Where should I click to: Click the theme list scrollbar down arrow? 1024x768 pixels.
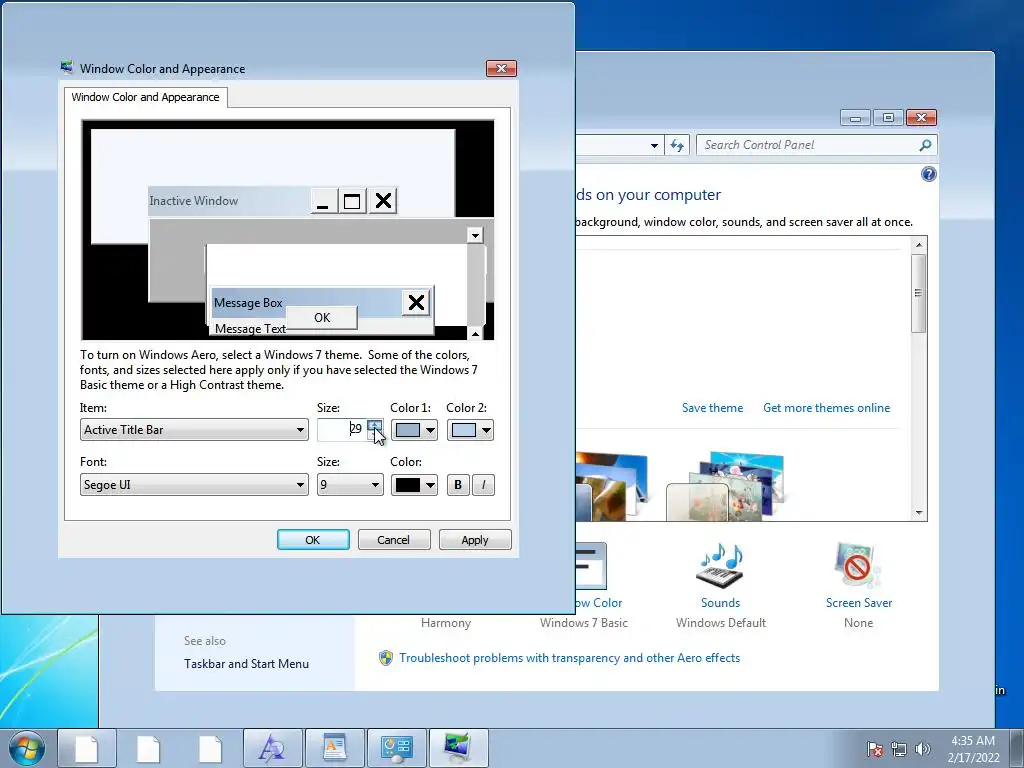point(919,513)
